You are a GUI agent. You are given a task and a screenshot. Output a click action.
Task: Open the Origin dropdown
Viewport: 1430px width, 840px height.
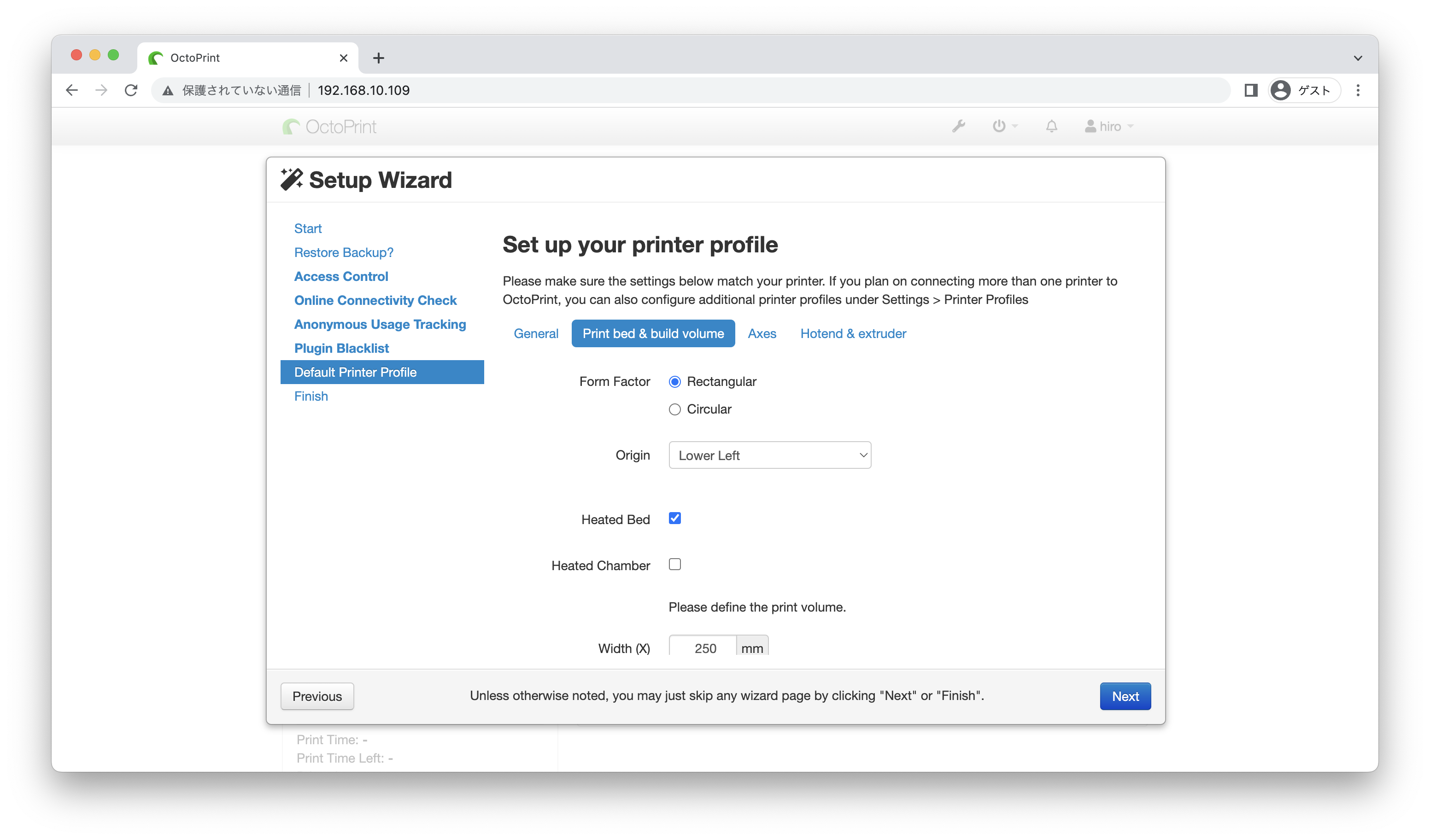(x=769, y=455)
